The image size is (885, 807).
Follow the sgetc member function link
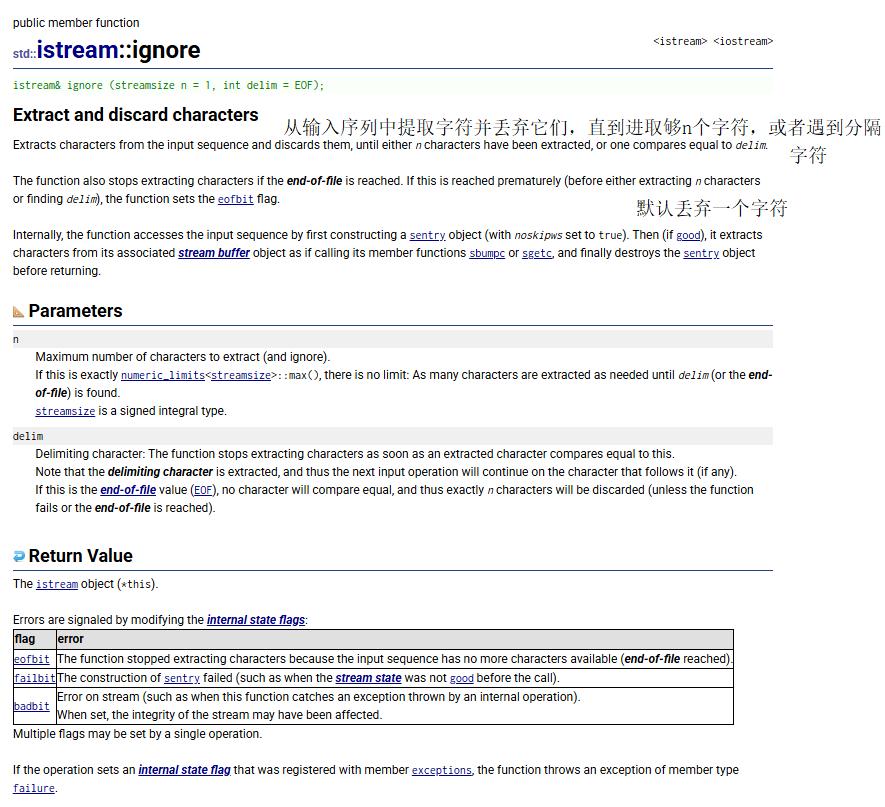537,253
